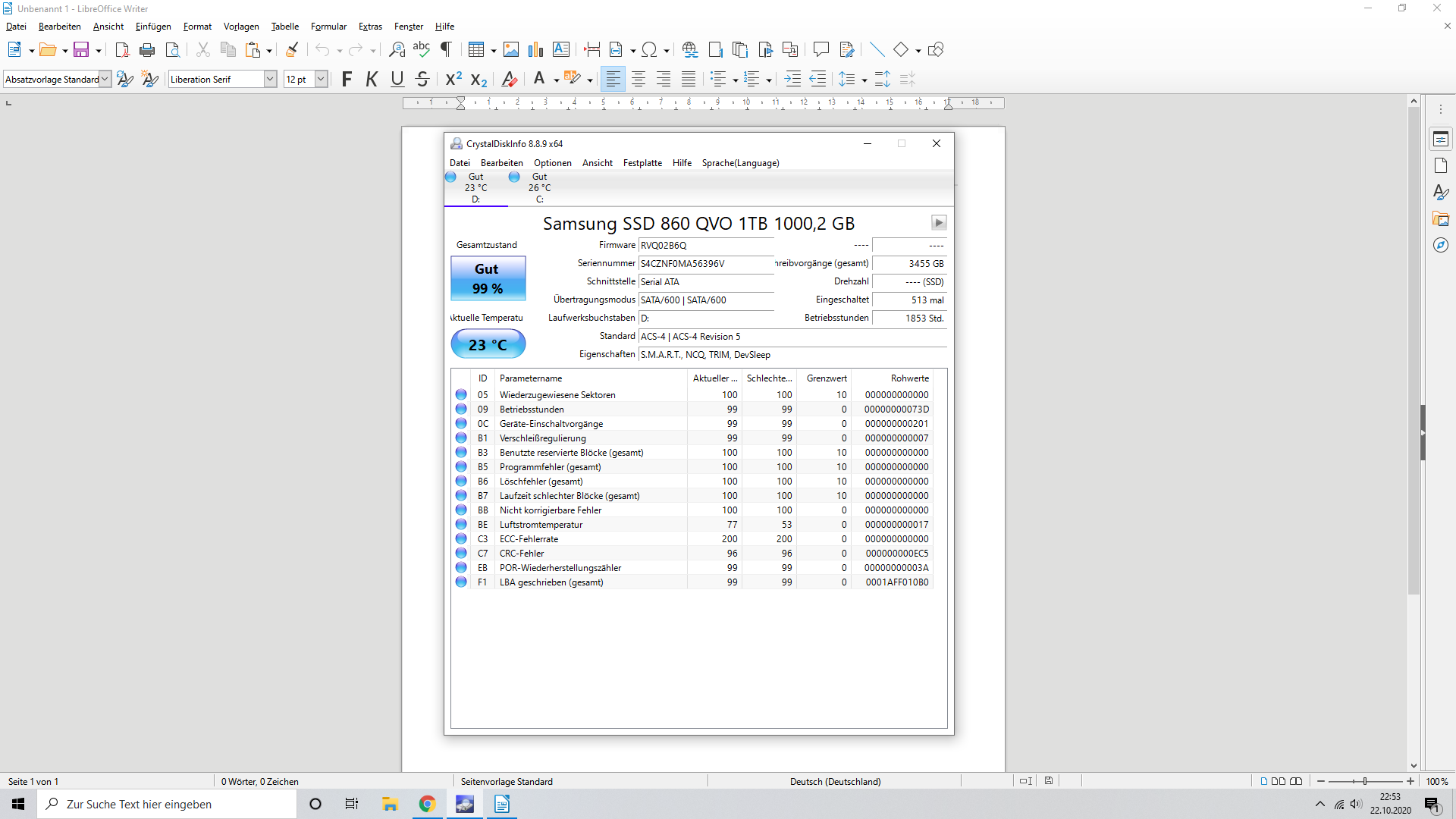The height and width of the screenshot is (819, 1456).
Task: Click the Print icon in toolbar
Action: point(147,50)
